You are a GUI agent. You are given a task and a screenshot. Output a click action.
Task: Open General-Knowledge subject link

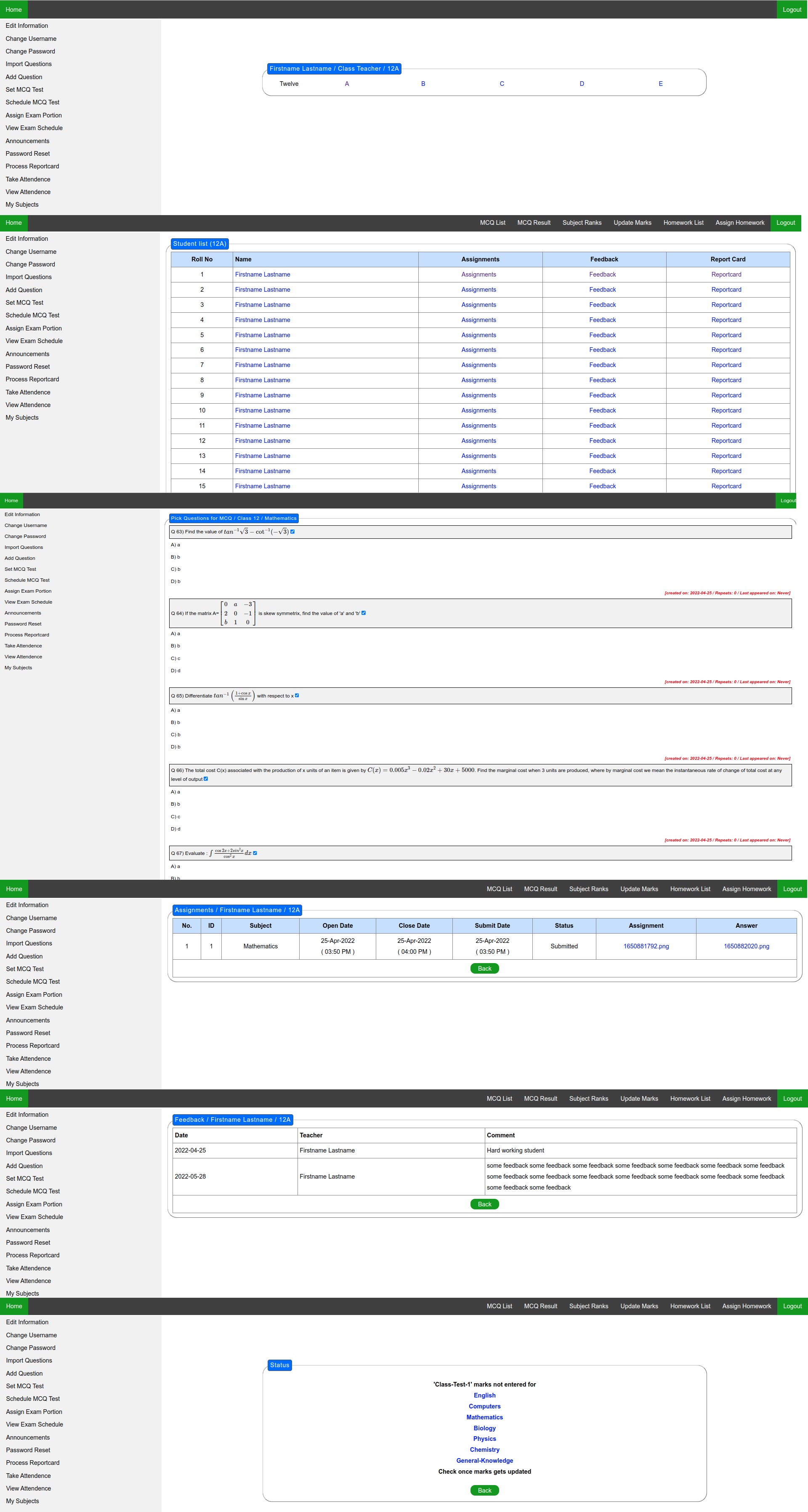[x=484, y=1461]
